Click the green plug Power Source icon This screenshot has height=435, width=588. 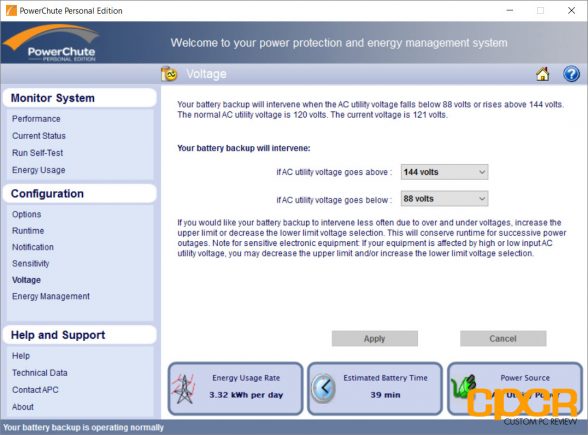[x=464, y=386]
